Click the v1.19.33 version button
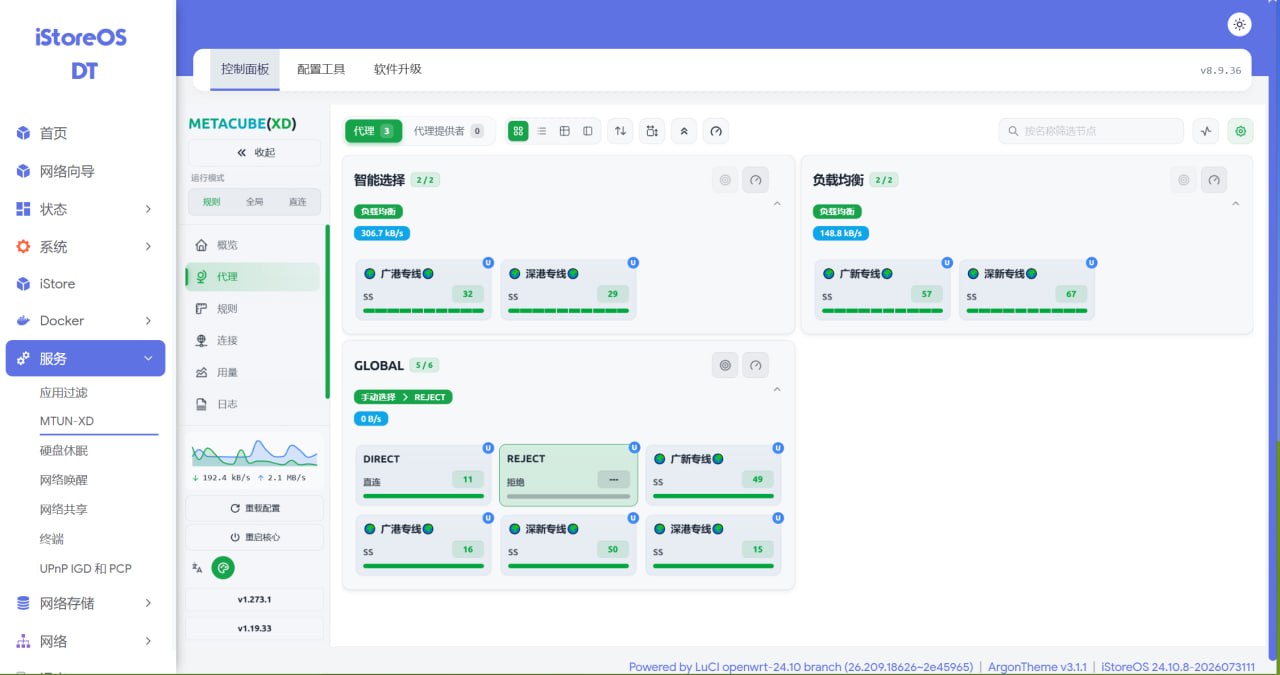 pos(254,629)
